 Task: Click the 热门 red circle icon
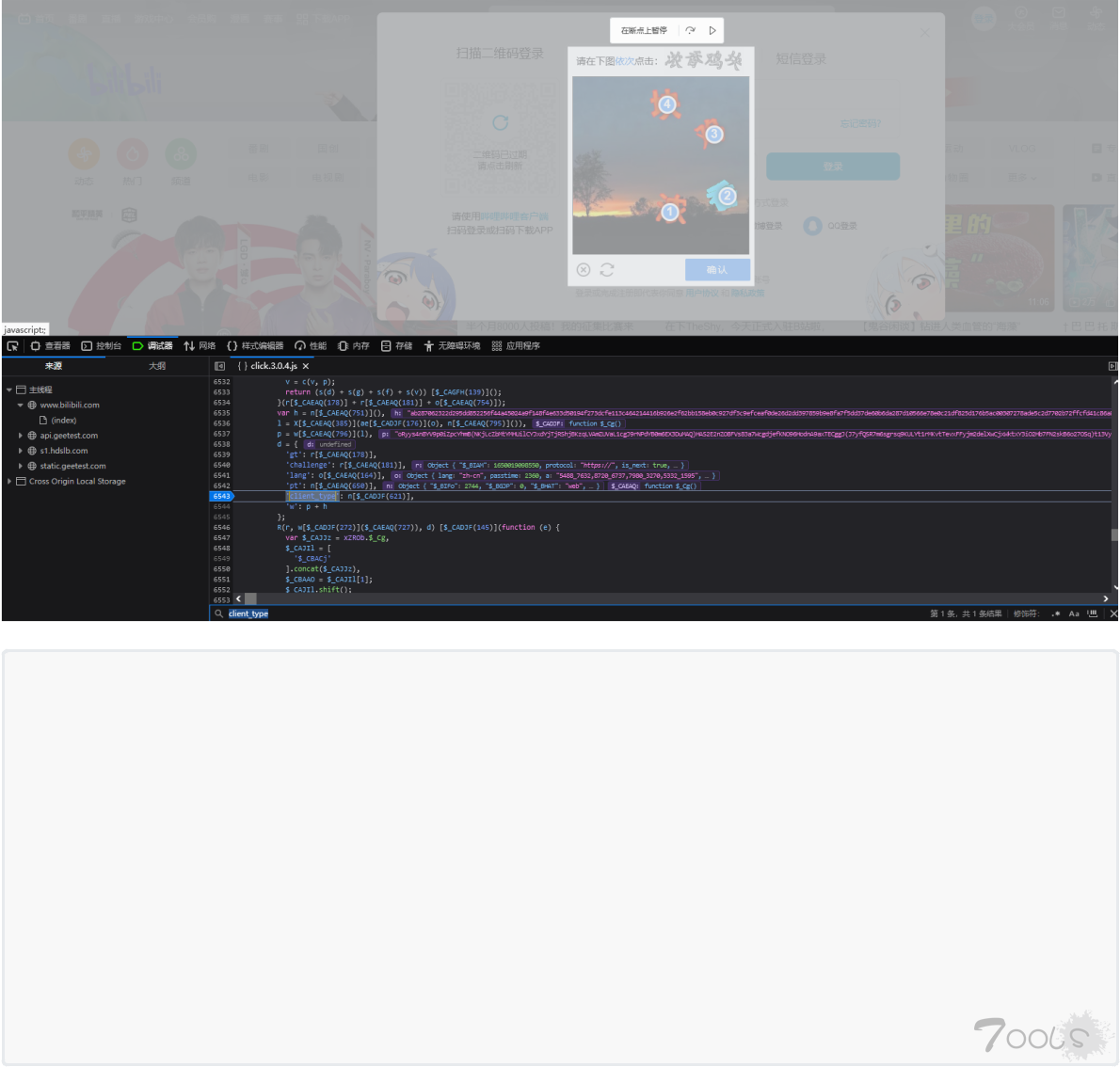point(132,154)
